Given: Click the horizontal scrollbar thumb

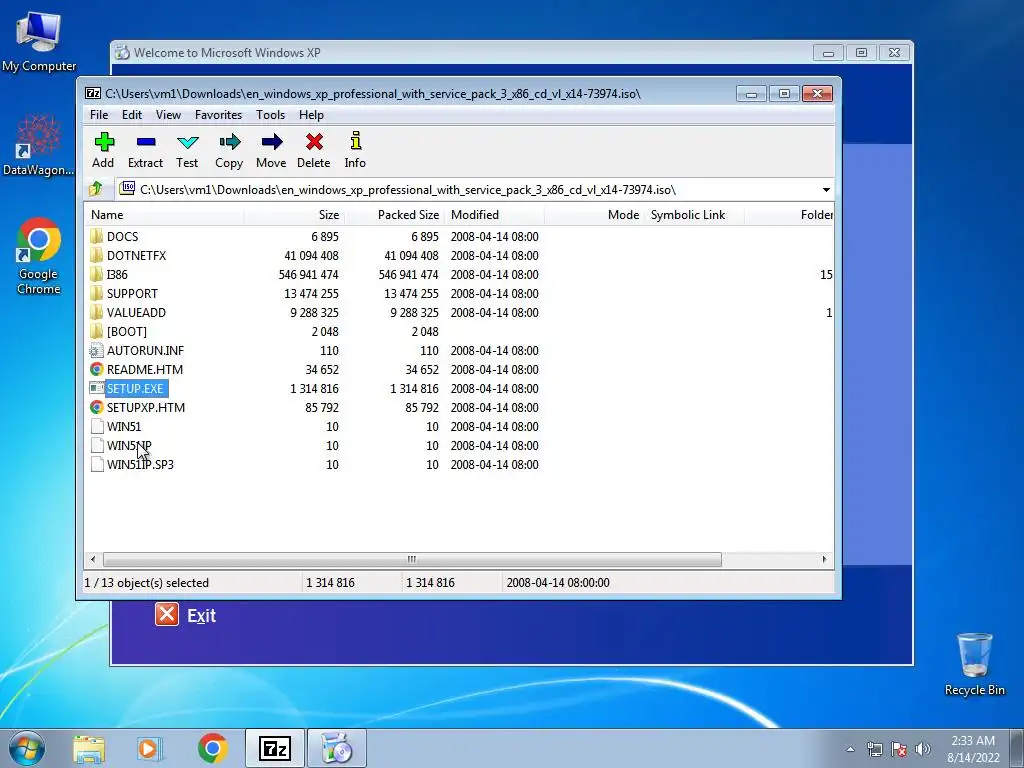Looking at the screenshot, I should tap(412, 559).
